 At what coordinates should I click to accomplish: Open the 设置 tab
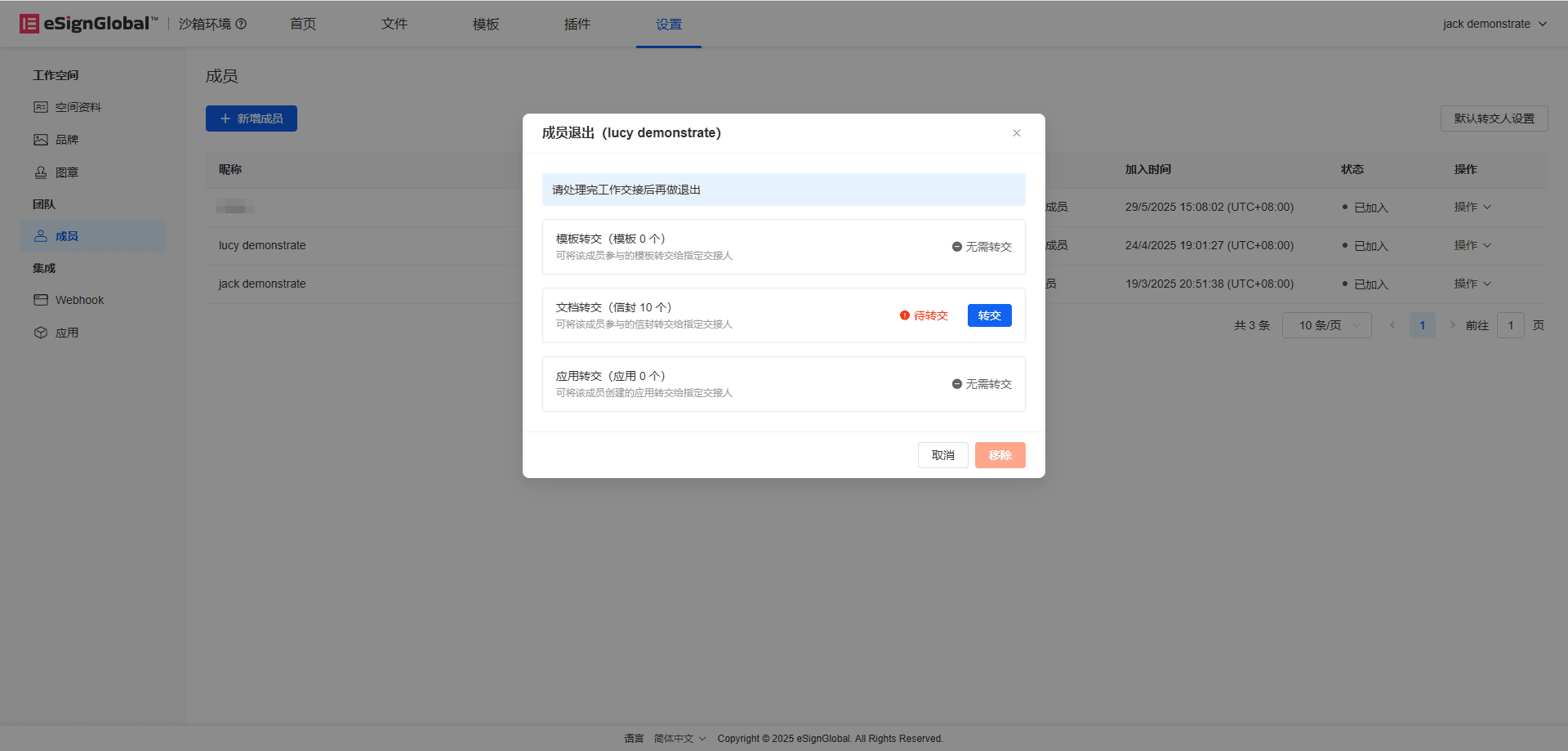(x=669, y=24)
